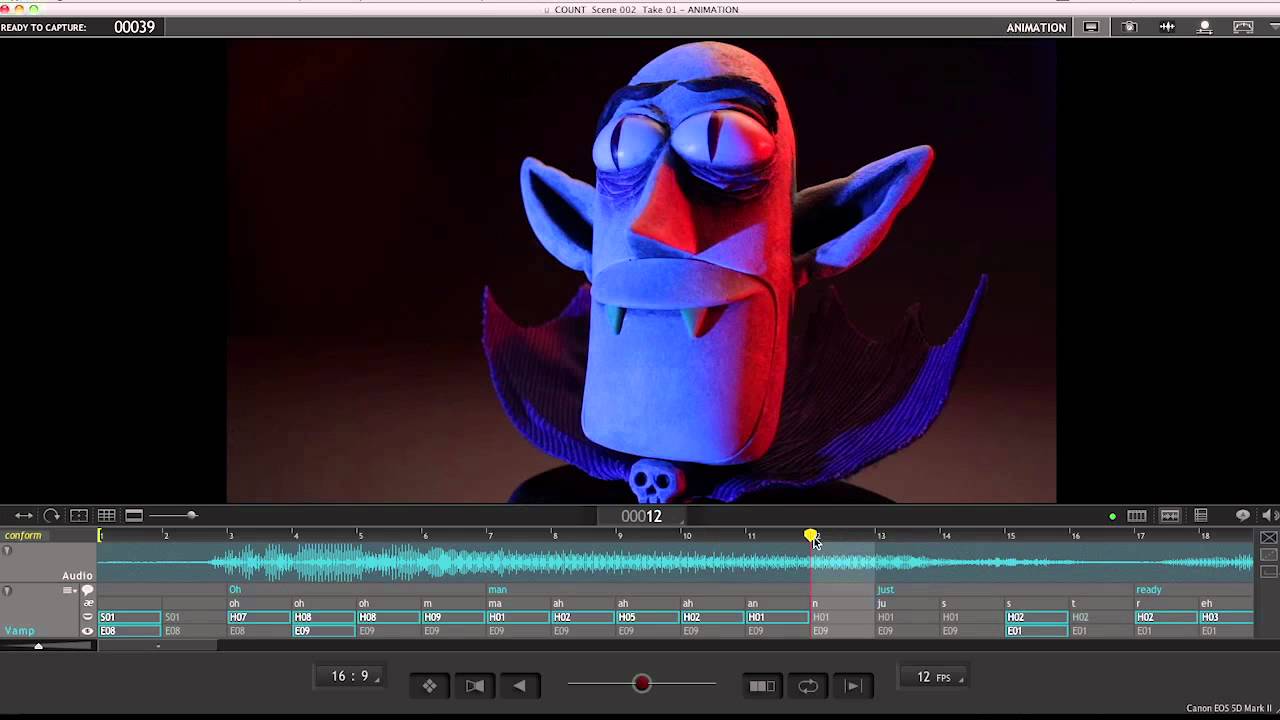
Task: Adjust the timeline zoom slider
Action: 190,515
